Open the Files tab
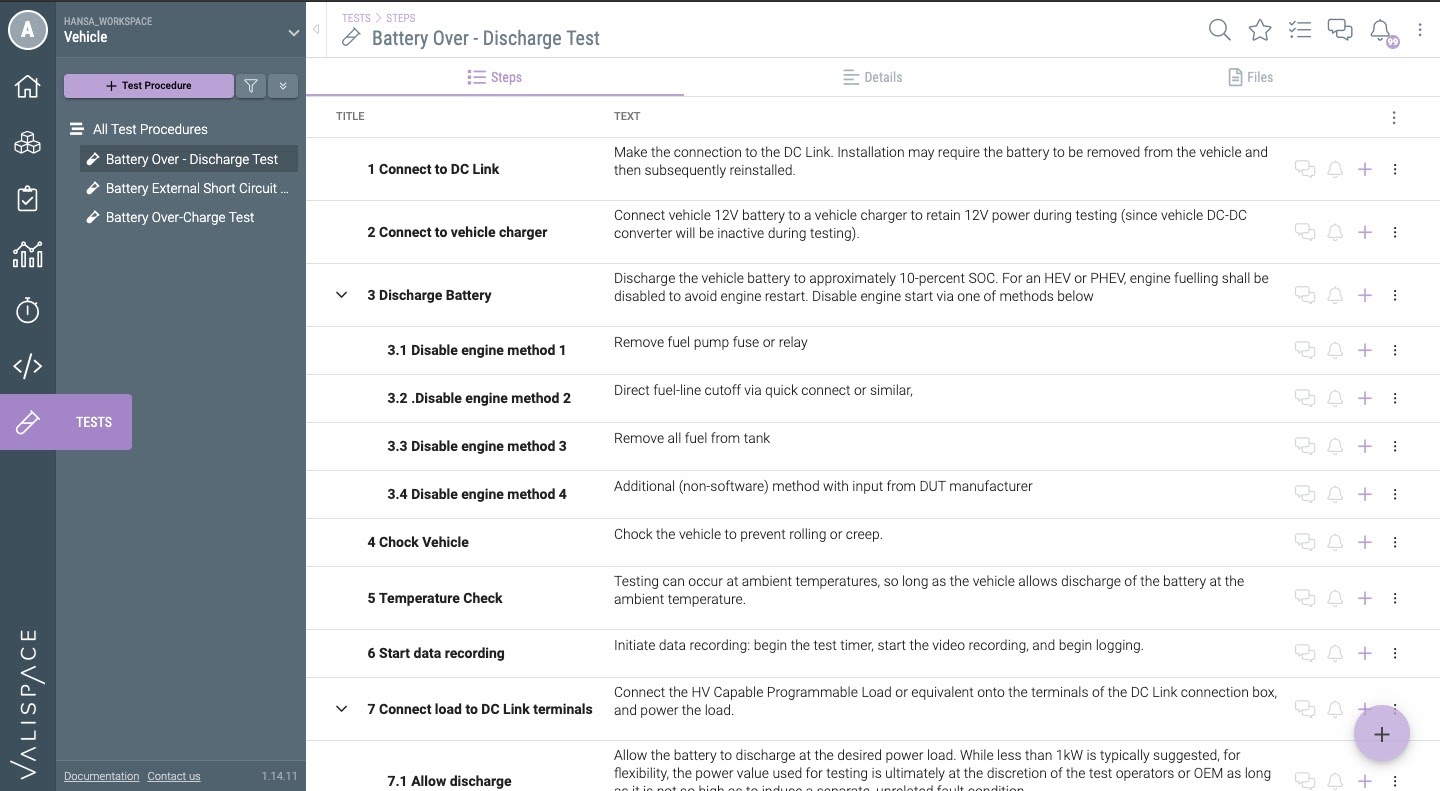The height and width of the screenshot is (791, 1440). [1250, 77]
